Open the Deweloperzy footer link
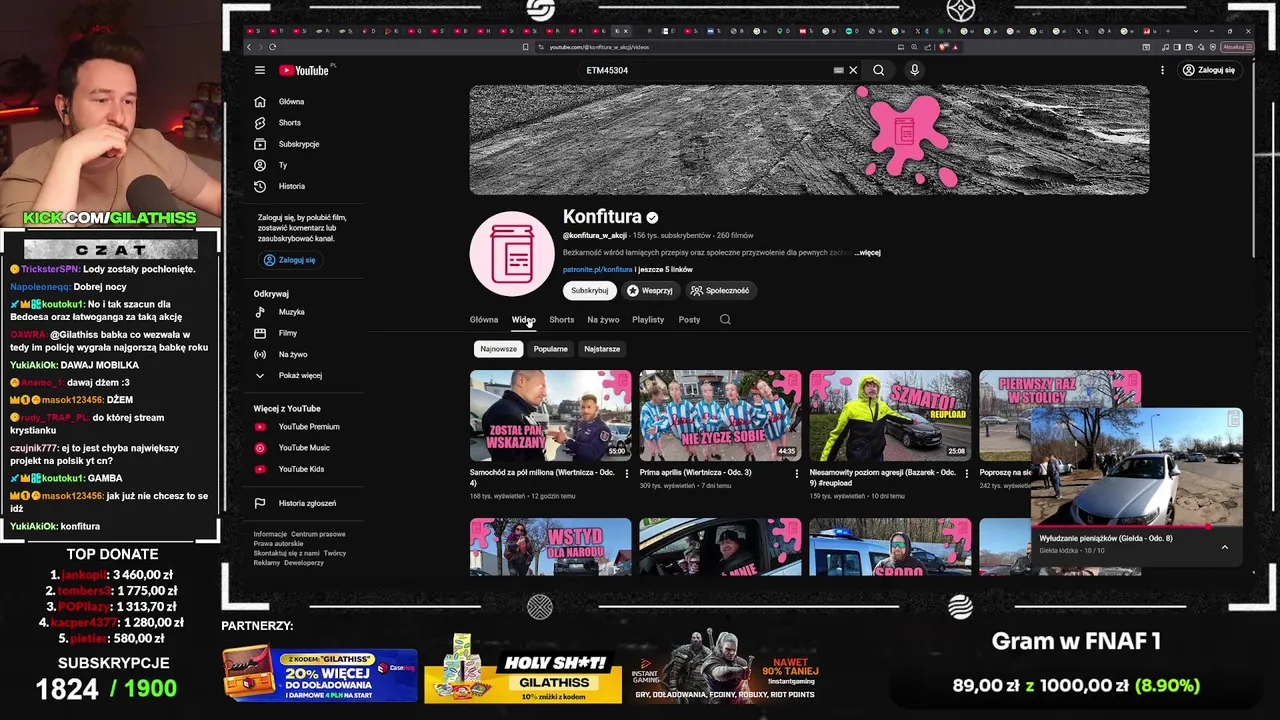This screenshot has height=720, width=1280. point(303,563)
